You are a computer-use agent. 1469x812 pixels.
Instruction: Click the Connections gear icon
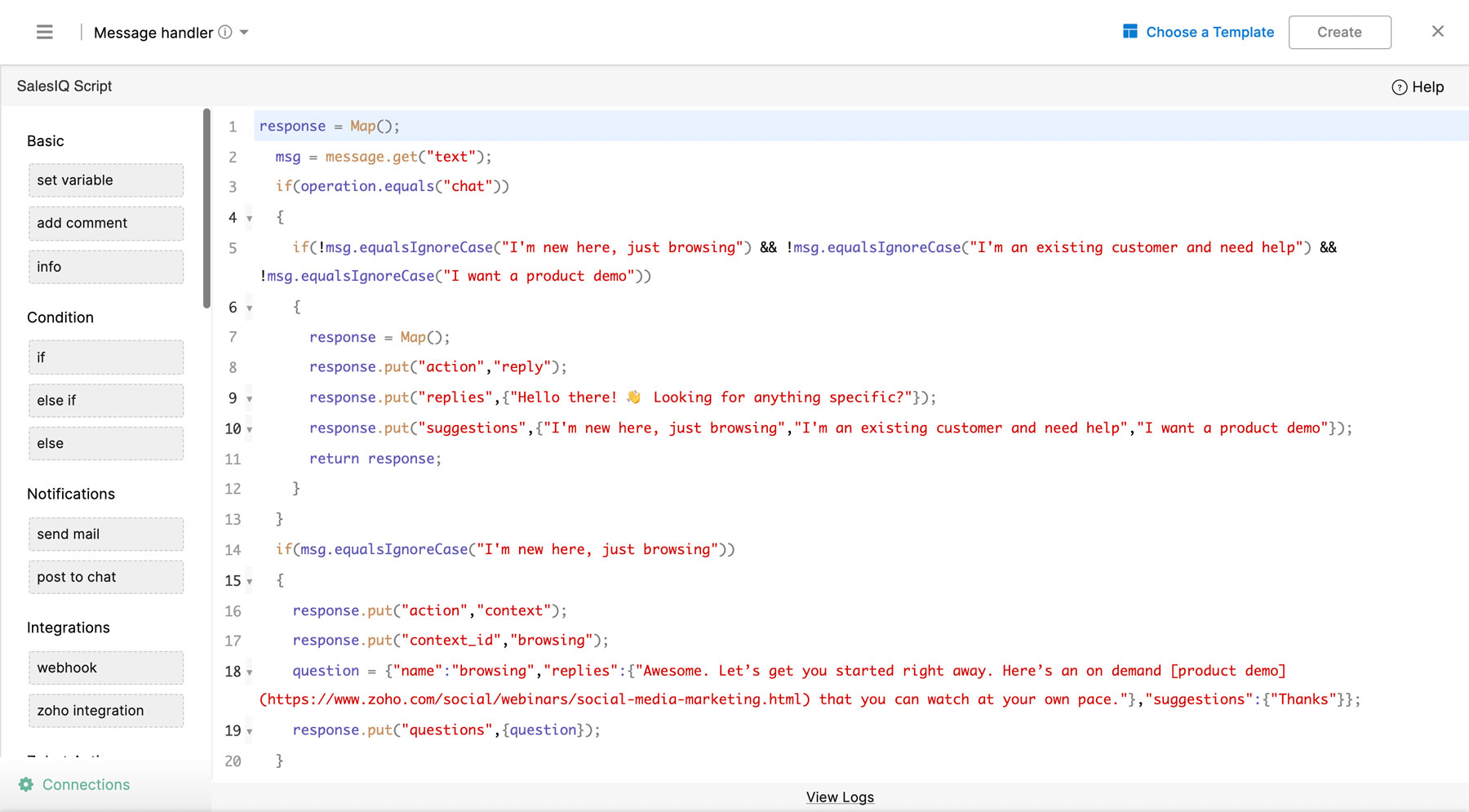pos(26,784)
